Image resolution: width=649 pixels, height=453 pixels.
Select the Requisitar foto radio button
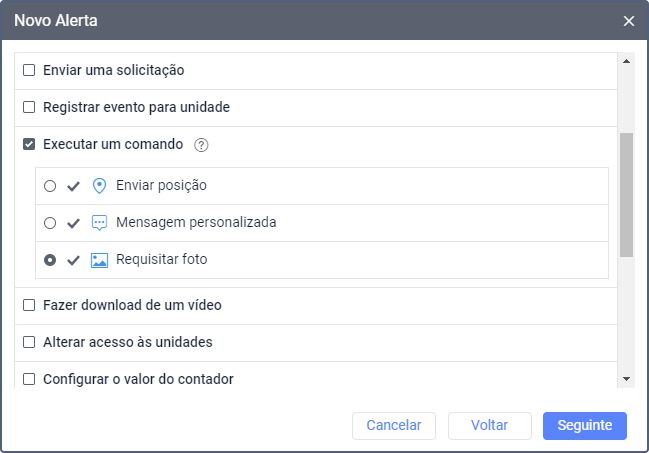pyautogui.click(x=50, y=260)
